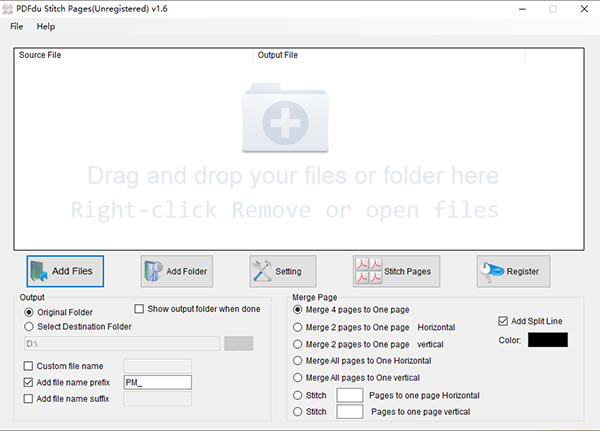The width and height of the screenshot is (600, 431).
Task: Click the browse button beside destination path
Action: pos(238,344)
